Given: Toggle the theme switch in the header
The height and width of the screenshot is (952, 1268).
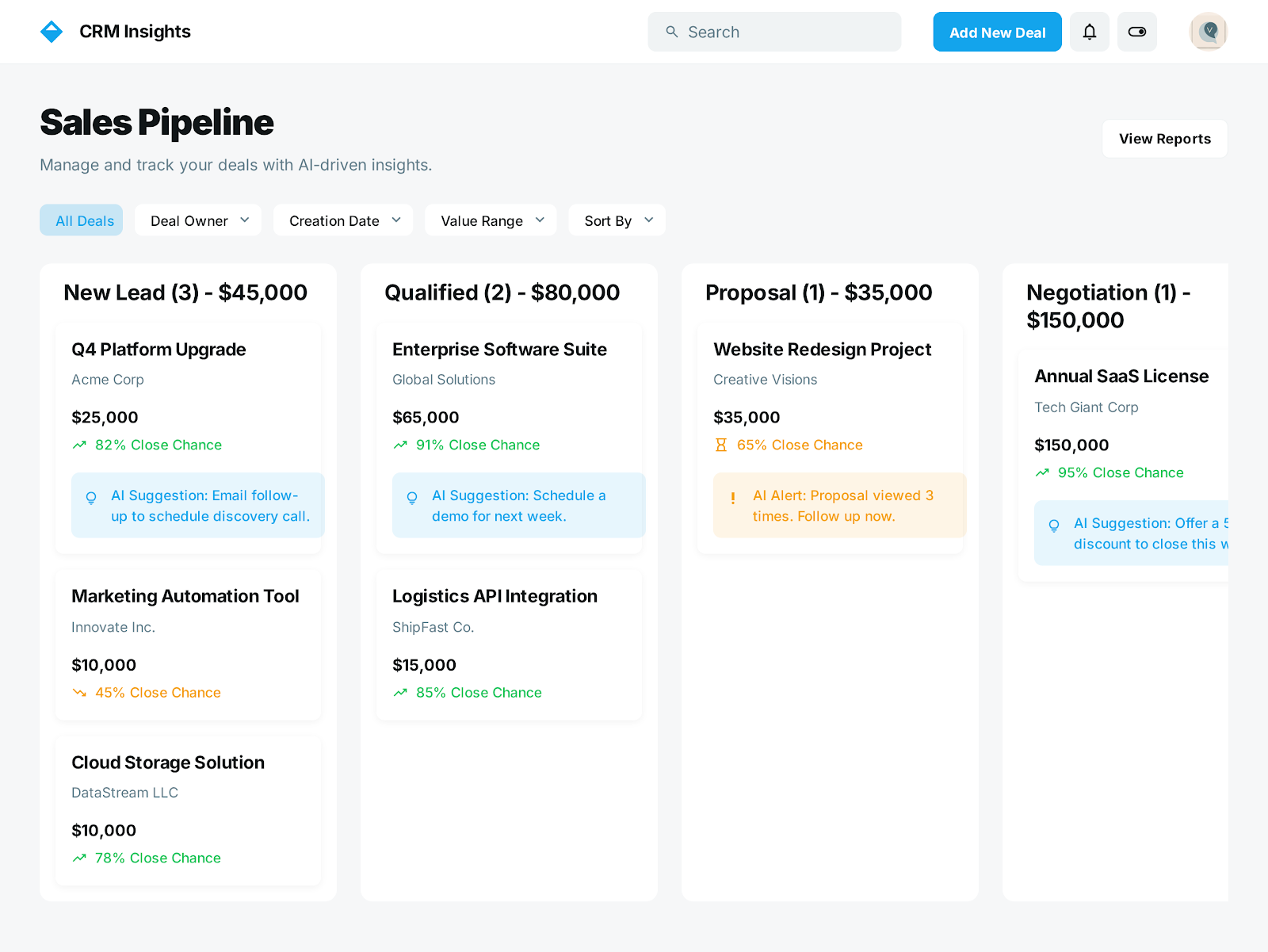Looking at the screenshot, I should (1136, 31).
